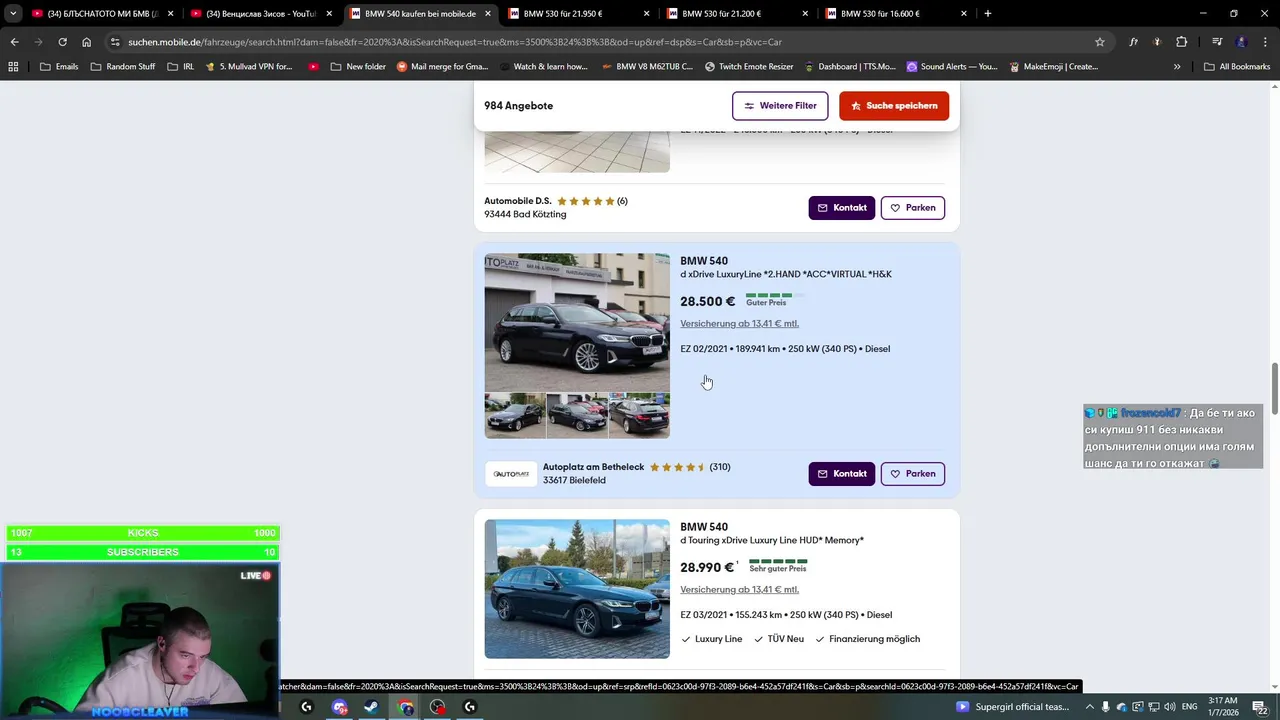Open the Sound Alerts bookmark
The image size is (1280, 720).
click(952, 67)
